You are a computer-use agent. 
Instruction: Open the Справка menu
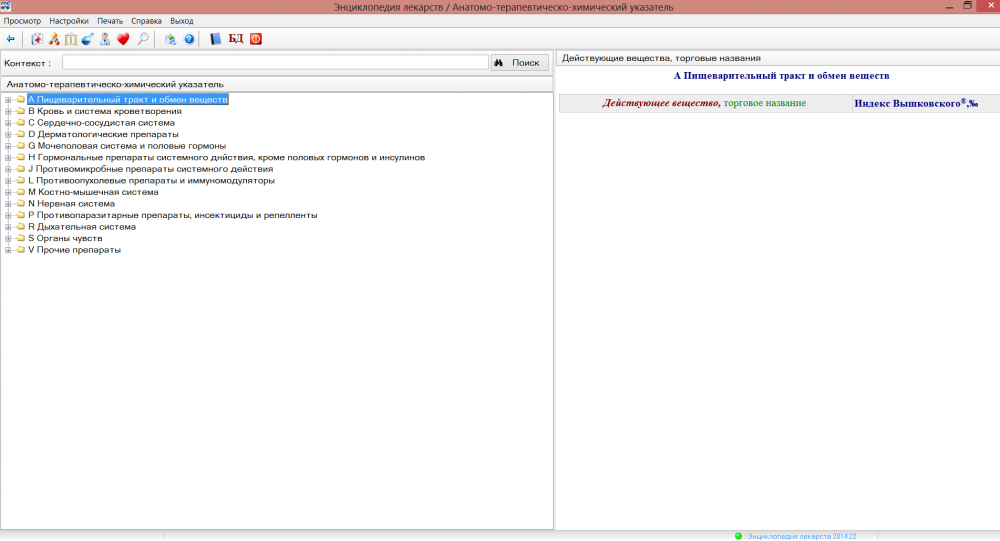tap(146, 21)
